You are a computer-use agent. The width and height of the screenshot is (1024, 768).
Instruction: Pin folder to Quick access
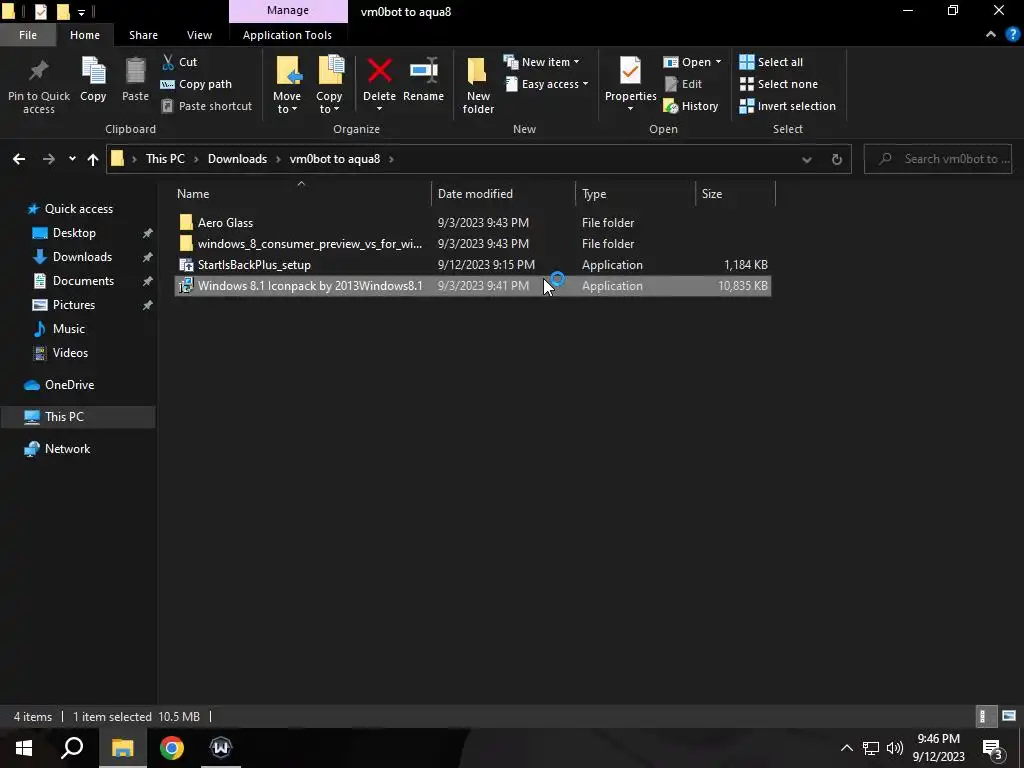point(39,86)
